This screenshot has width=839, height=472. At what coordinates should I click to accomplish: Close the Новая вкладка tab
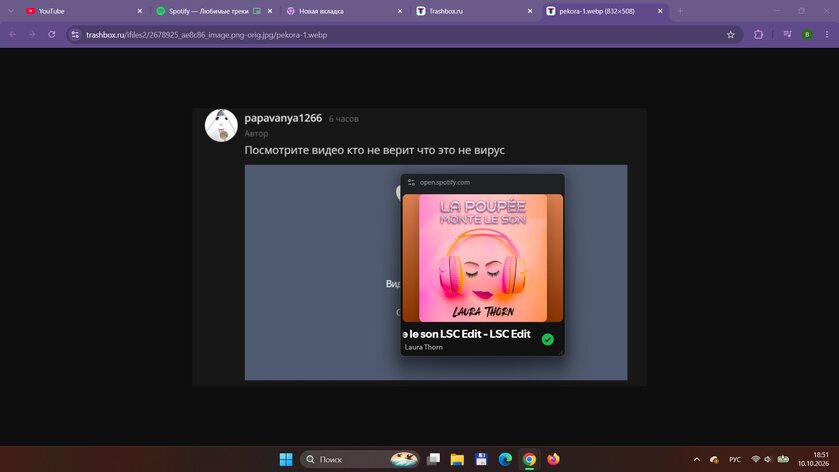(400, 11)
